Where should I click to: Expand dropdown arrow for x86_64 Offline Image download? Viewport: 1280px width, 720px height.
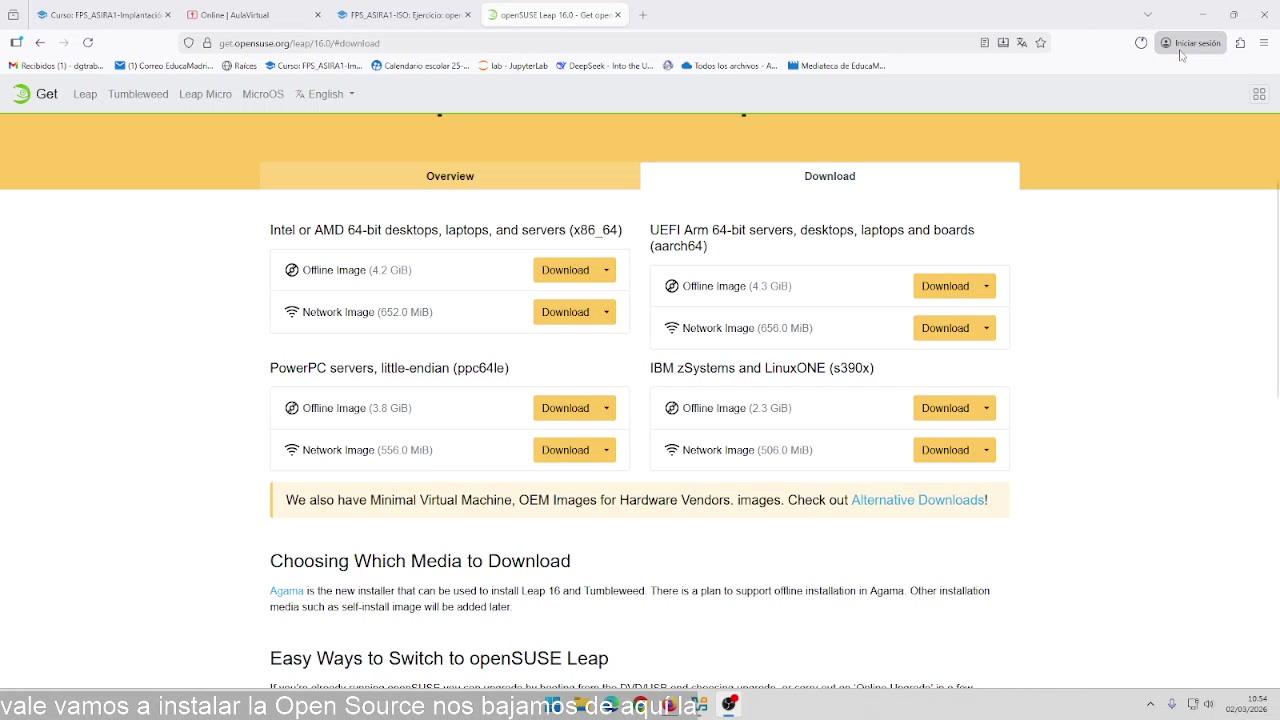(x=606, y=270)
